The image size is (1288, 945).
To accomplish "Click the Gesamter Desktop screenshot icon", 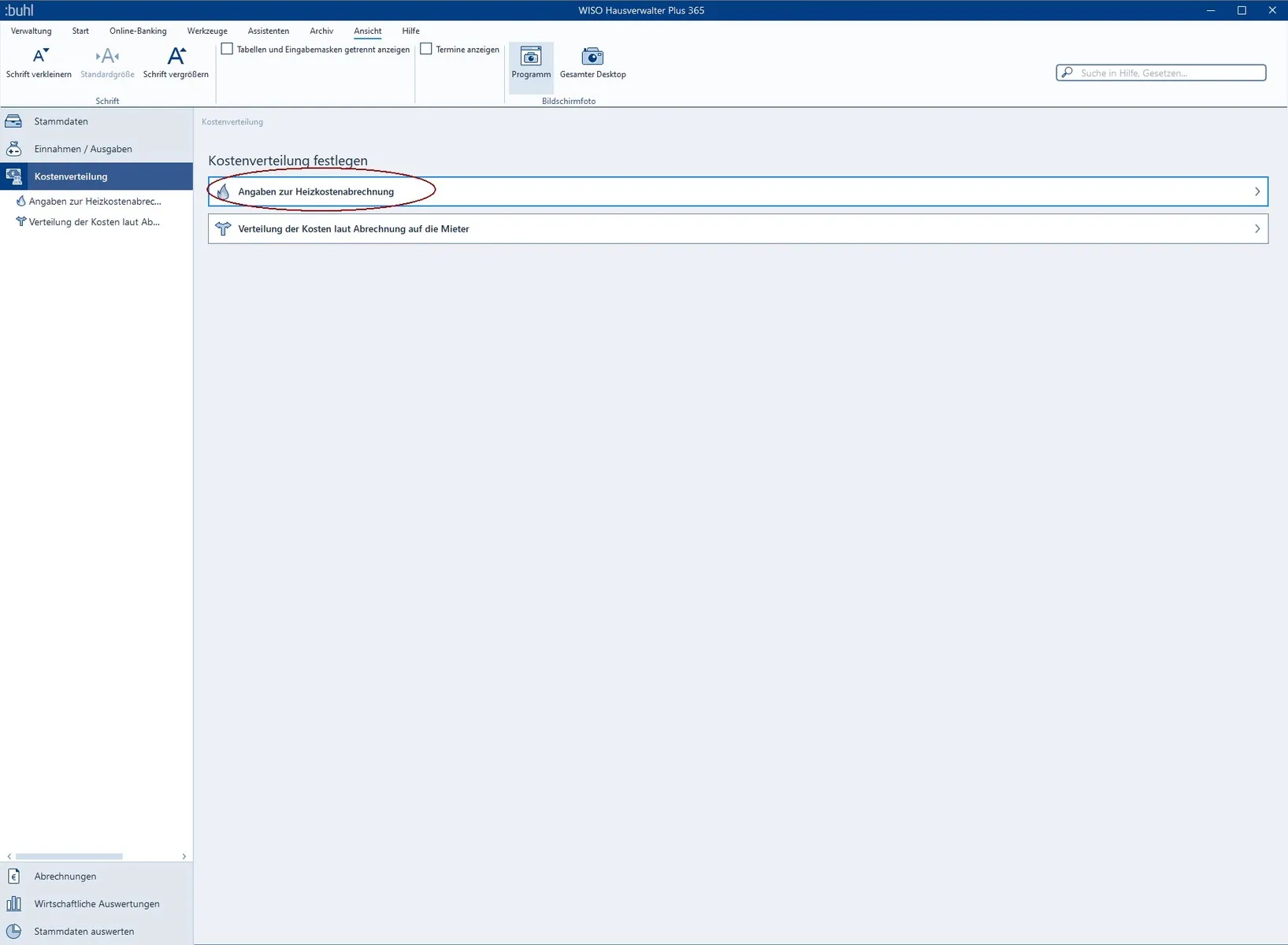I will 592,57.
